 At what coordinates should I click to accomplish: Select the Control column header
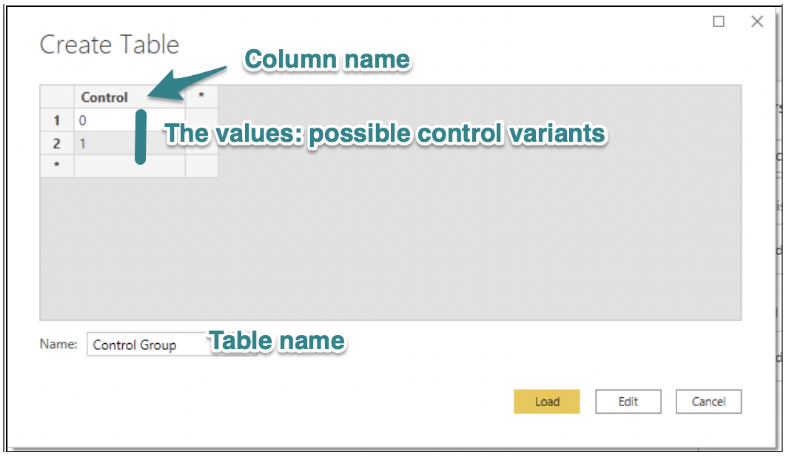point(130,97)
